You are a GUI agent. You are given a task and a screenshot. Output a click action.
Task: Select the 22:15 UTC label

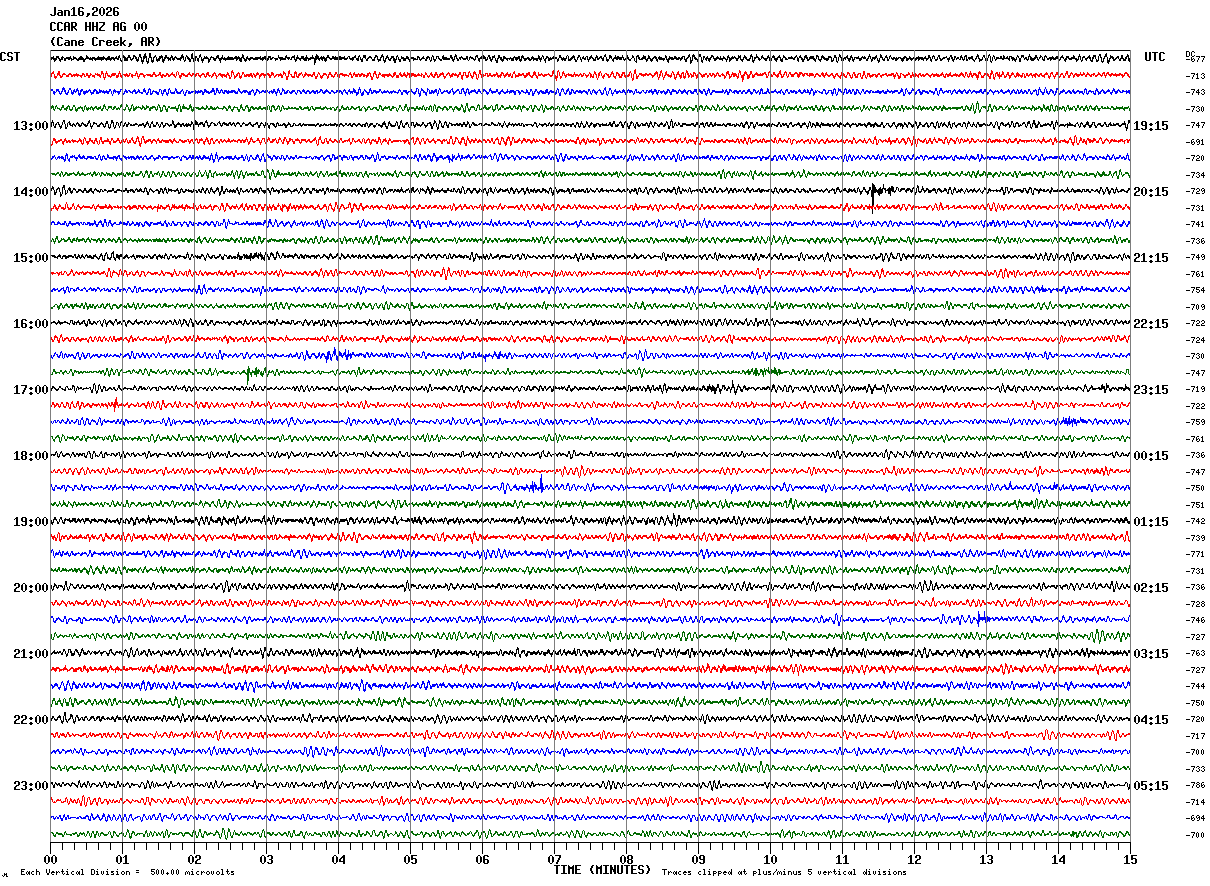(x=1151, y=324)
